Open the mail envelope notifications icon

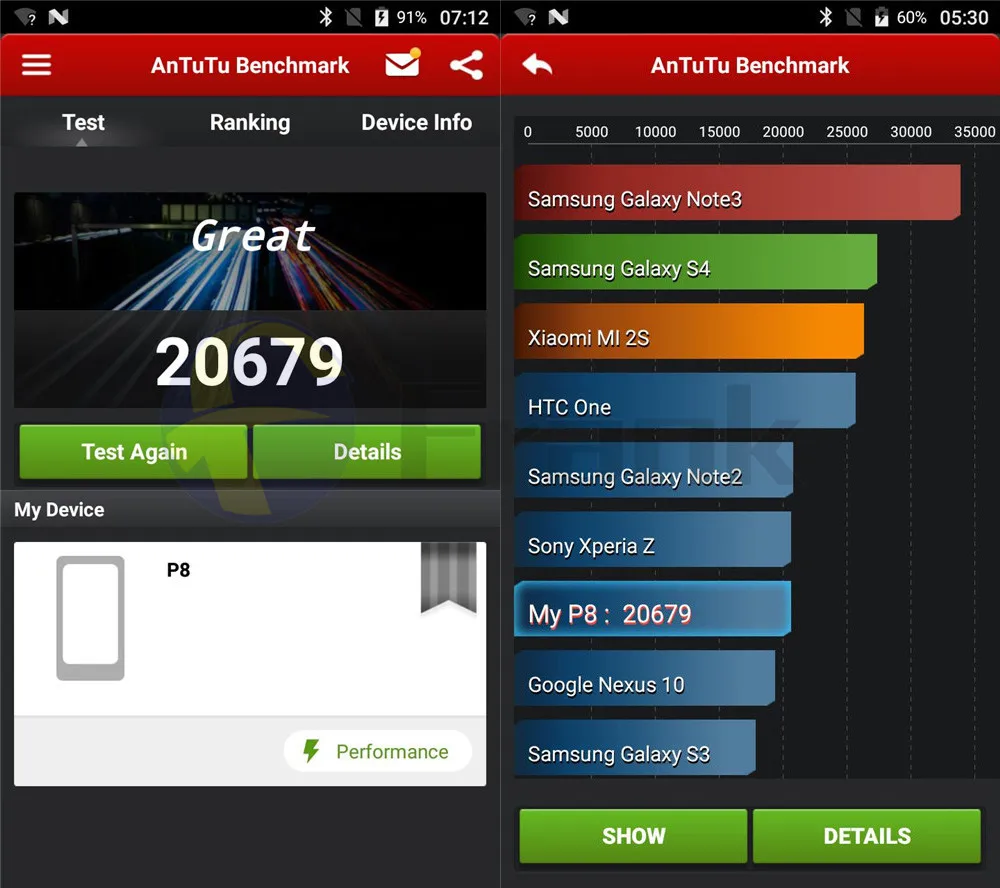point(402,63)
